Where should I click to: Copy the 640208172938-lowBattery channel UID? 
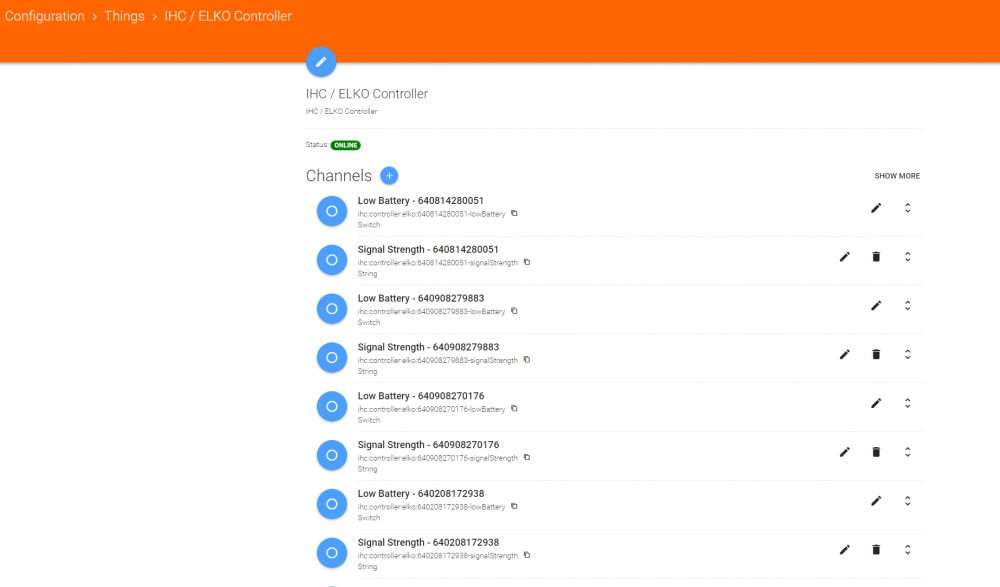(x=514, y=507)
